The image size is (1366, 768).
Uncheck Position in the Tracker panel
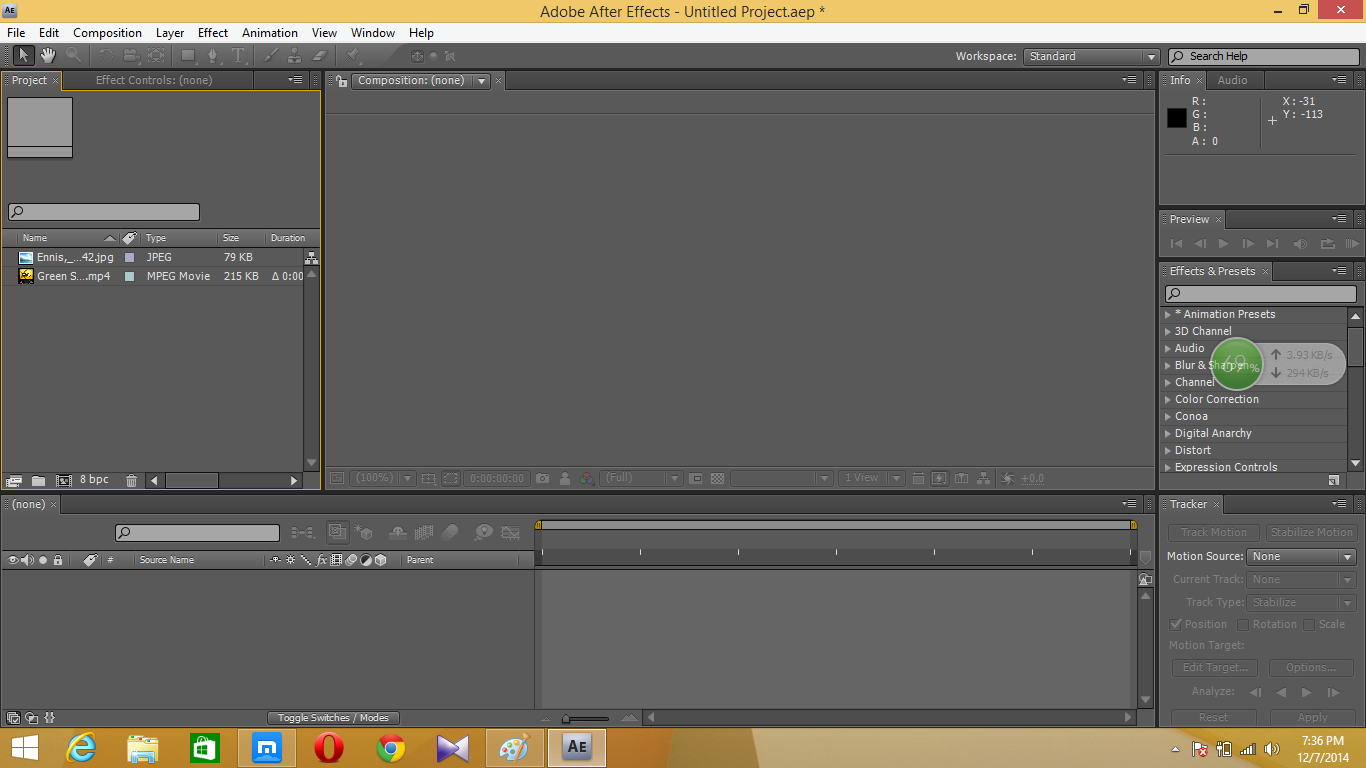click(x=1176, y=623)
